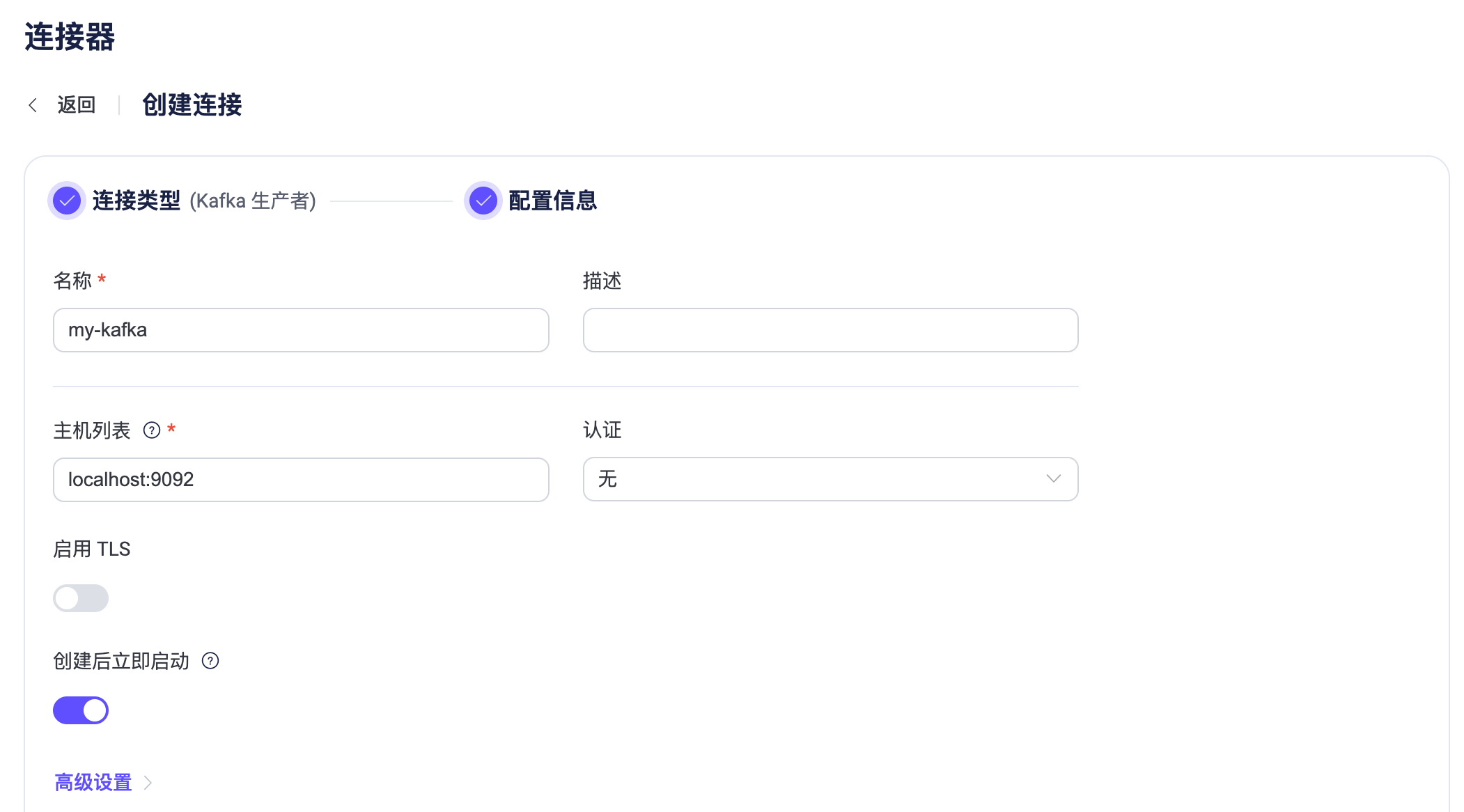Click the help icon beside 创建后立即启动

pos(211,662)
